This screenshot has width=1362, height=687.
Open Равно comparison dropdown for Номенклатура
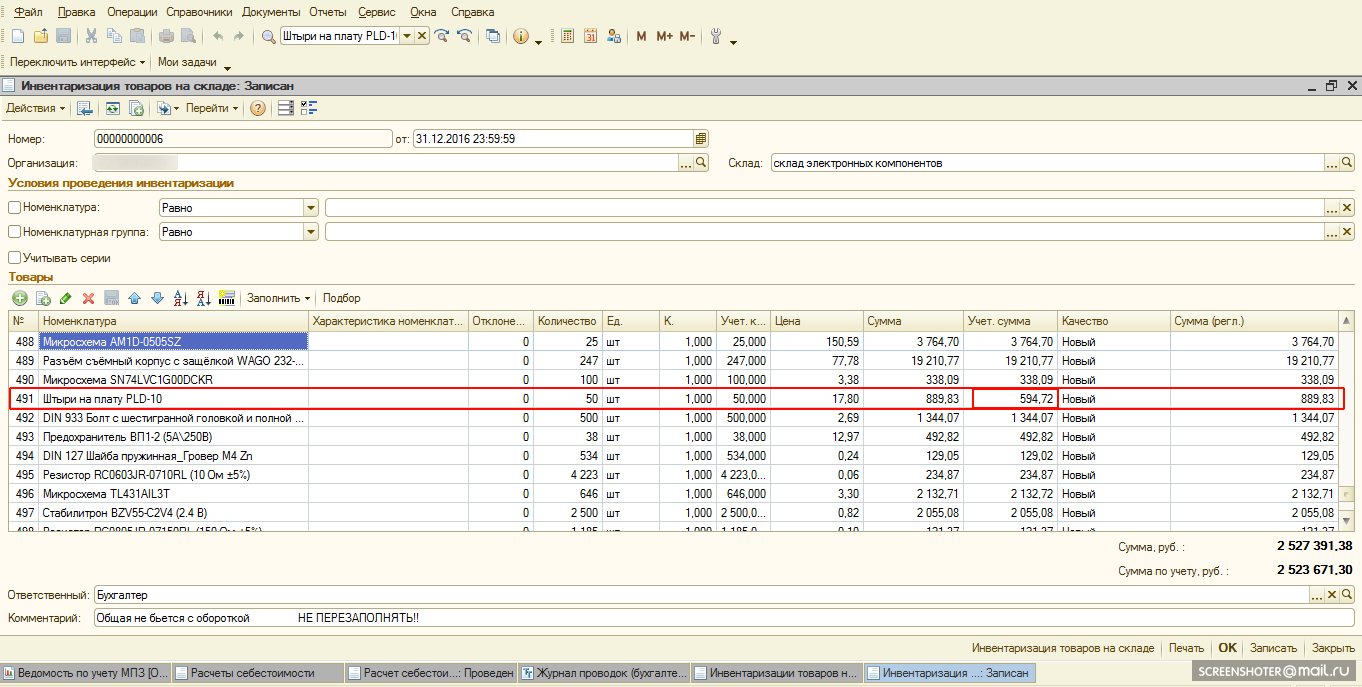click(311, 208)
